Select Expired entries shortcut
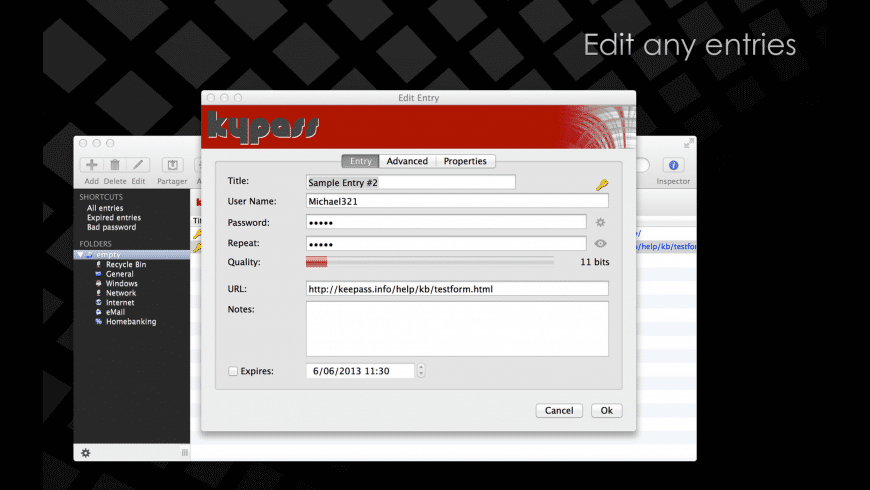 tap(114, 218)
